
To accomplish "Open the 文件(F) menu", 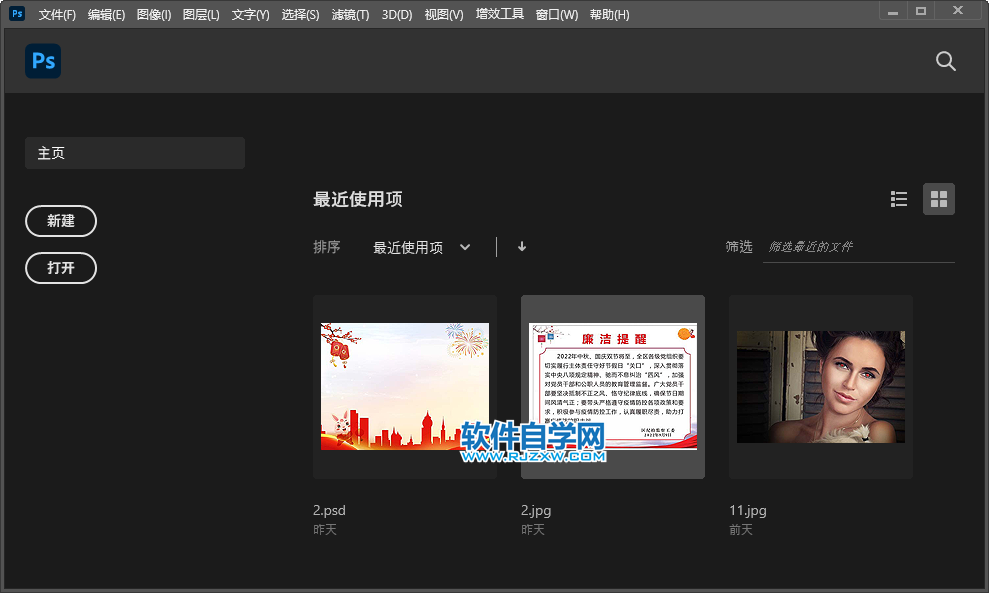I will click(x=57, y=15).
